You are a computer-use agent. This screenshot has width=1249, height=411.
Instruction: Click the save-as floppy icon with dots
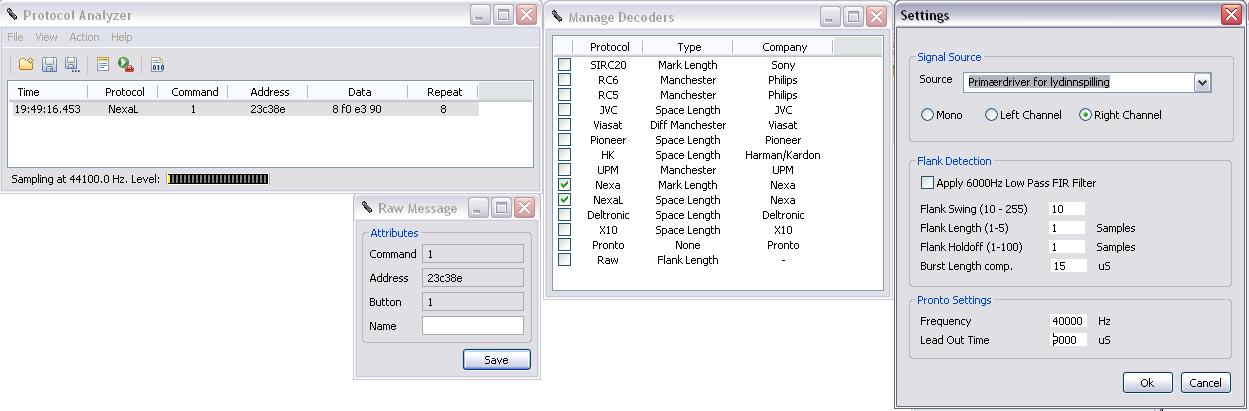pos(71,64)
